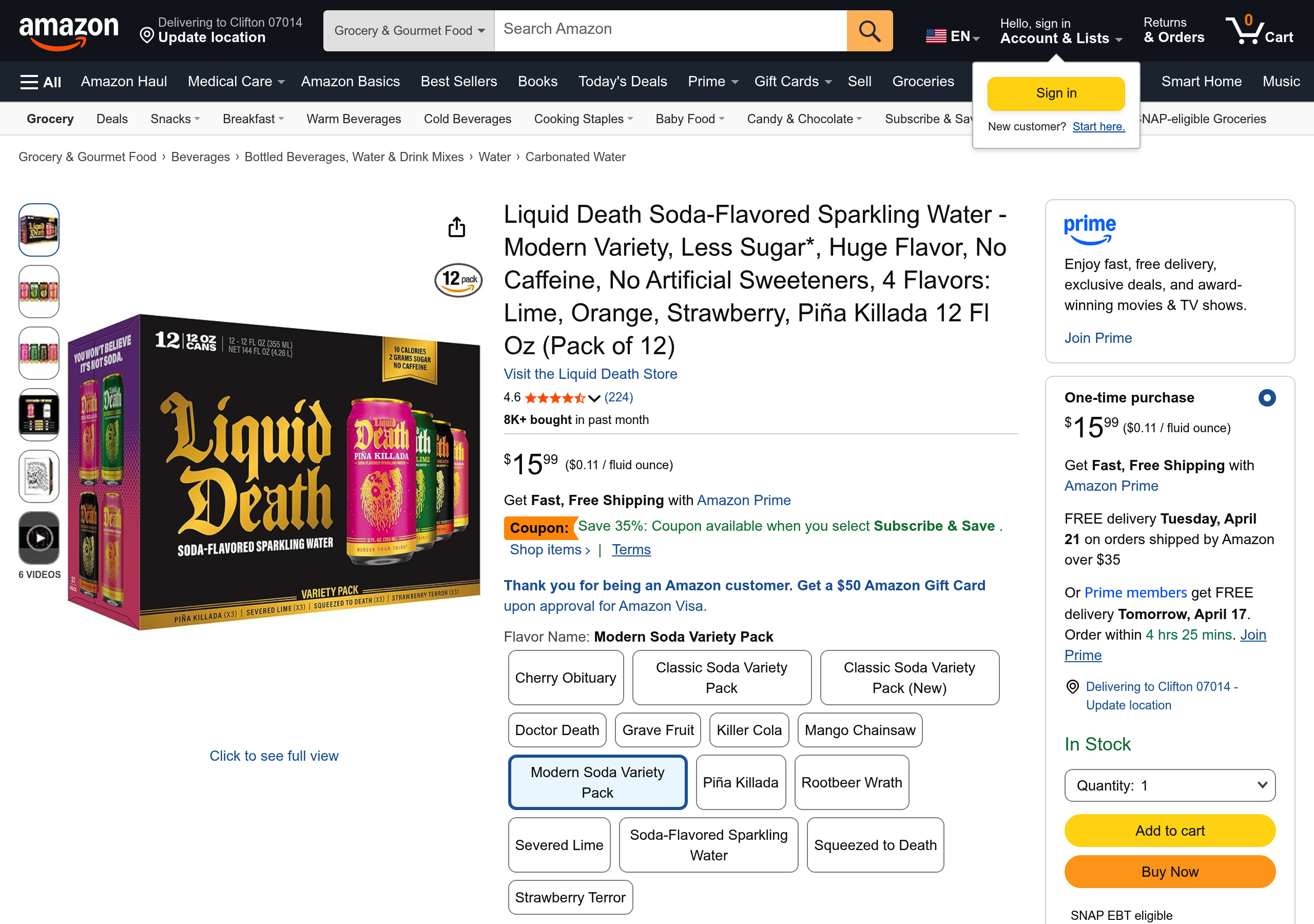Expand the star ratings breakdown chevron
Screen dimensions: 1314x924
594,398
